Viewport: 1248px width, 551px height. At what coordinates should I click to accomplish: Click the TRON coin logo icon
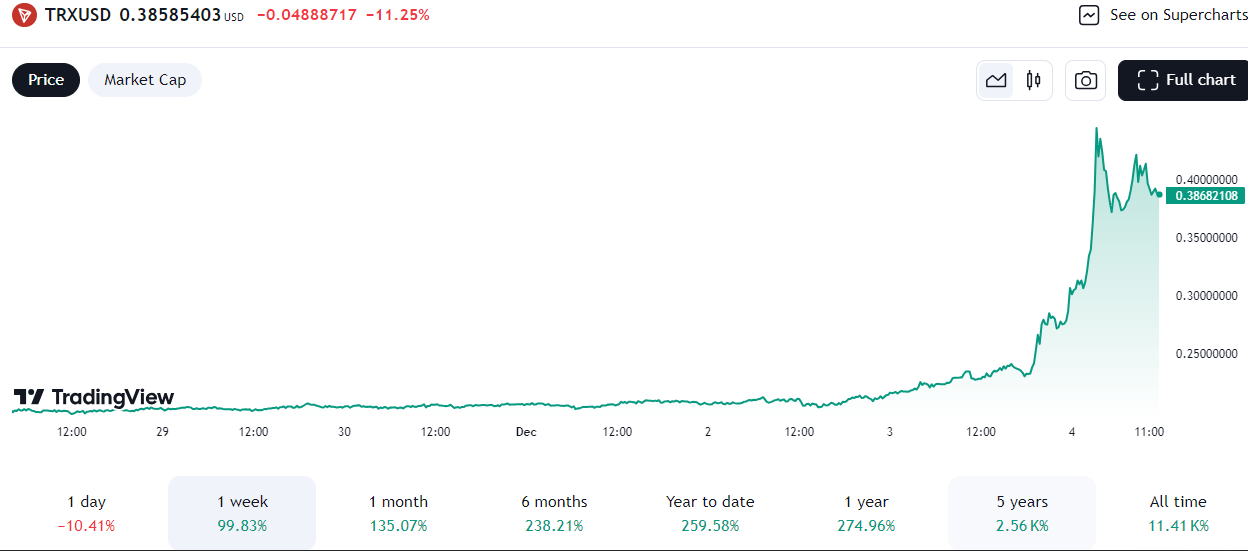24,15
